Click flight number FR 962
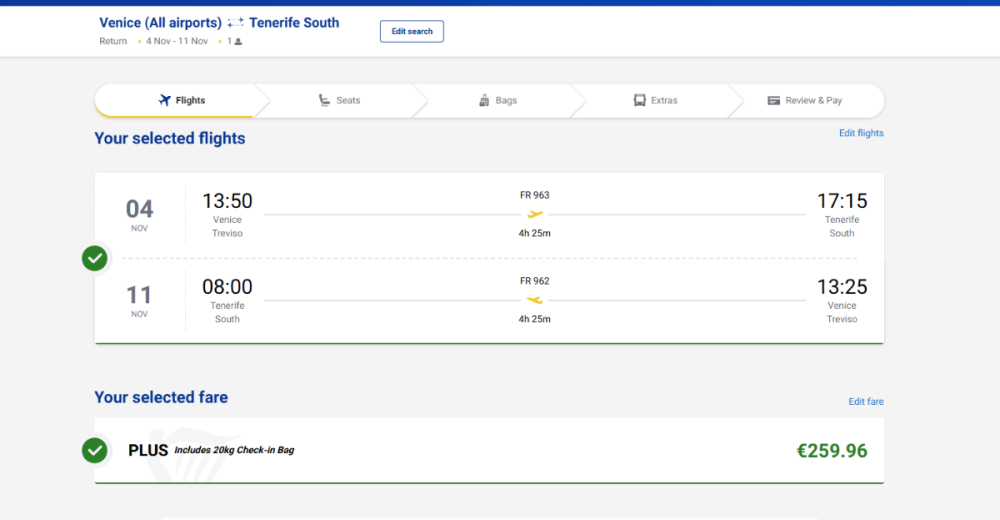The width and height of the screenshot is (1000, 520). (534, 281)
